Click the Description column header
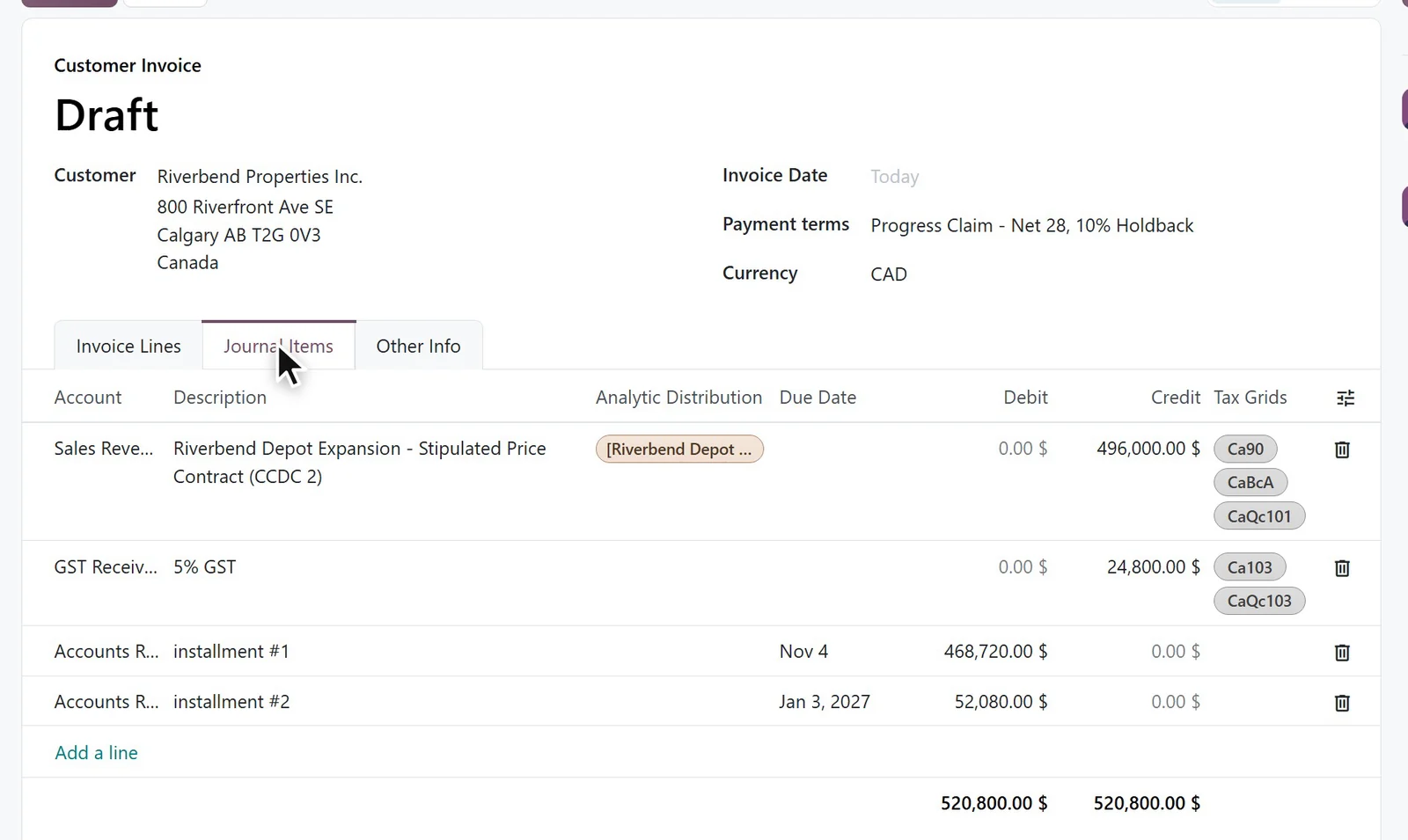Image resolution: width=1408 pixels, height=840 pixels. point(220,398)
